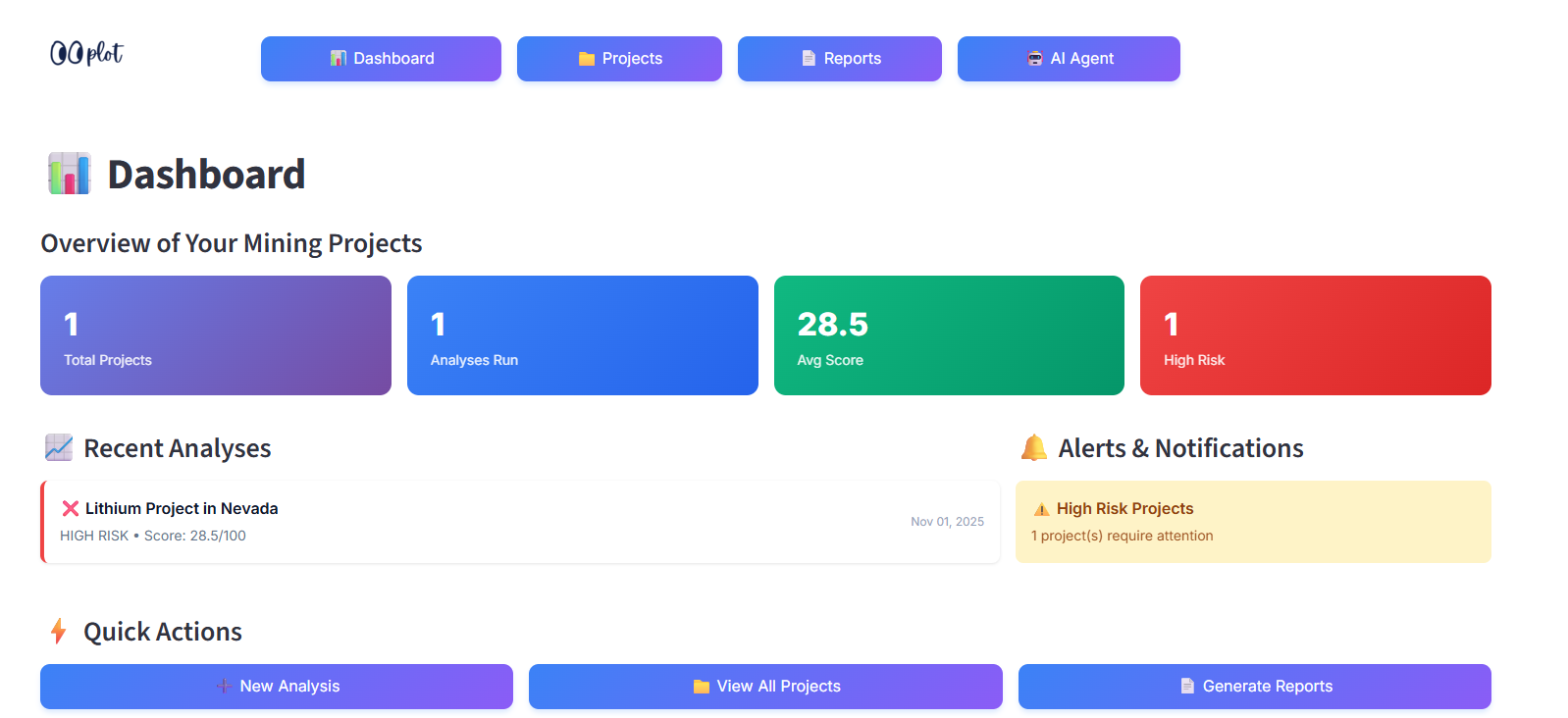Click the 'Alerts & Notifications' heading text
Screen dimensions: 1568x718
point(1180,448)
